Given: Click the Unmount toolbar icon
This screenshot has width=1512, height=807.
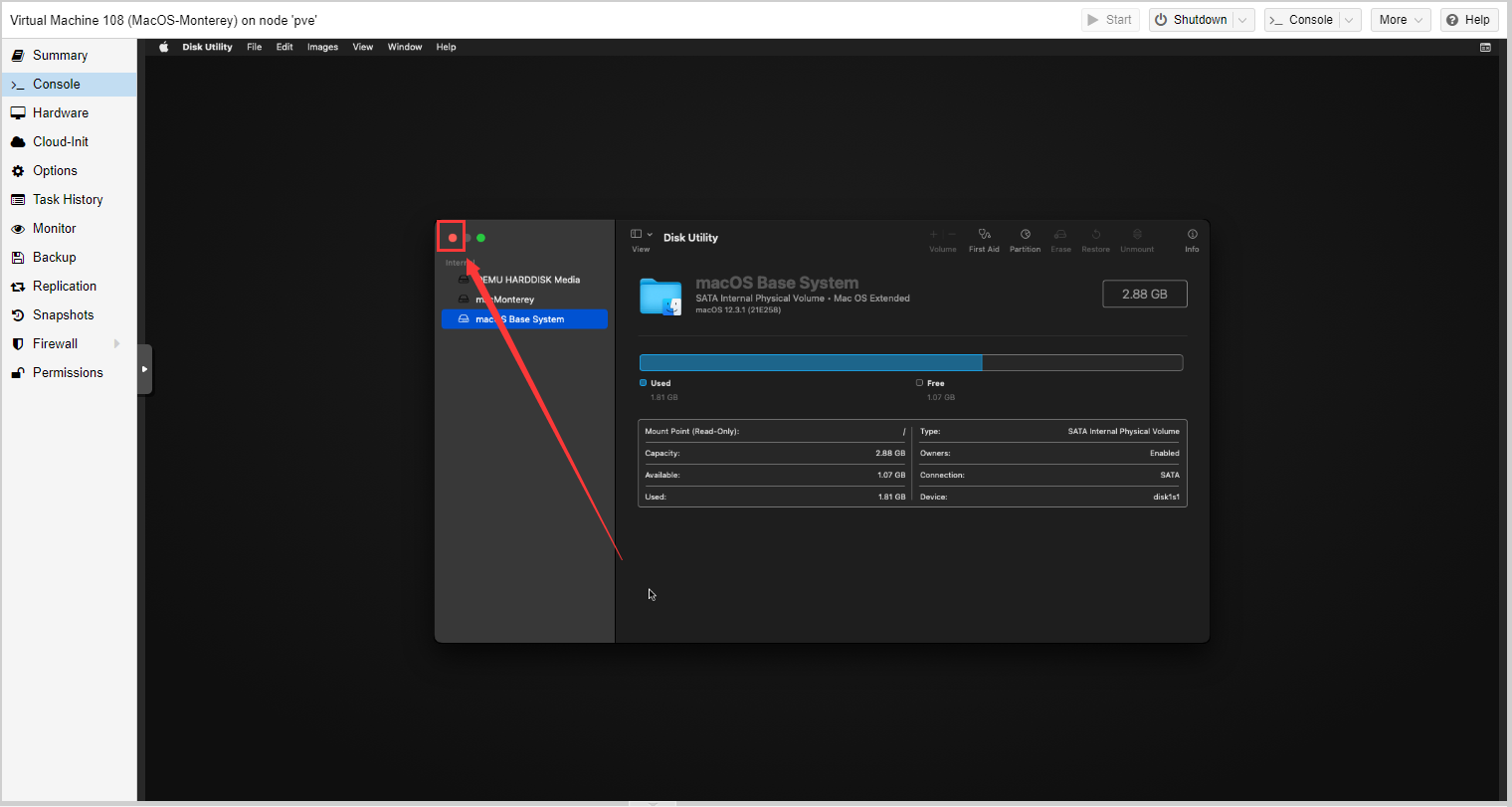Looking at the screenshot, I should click(1137, 235).
